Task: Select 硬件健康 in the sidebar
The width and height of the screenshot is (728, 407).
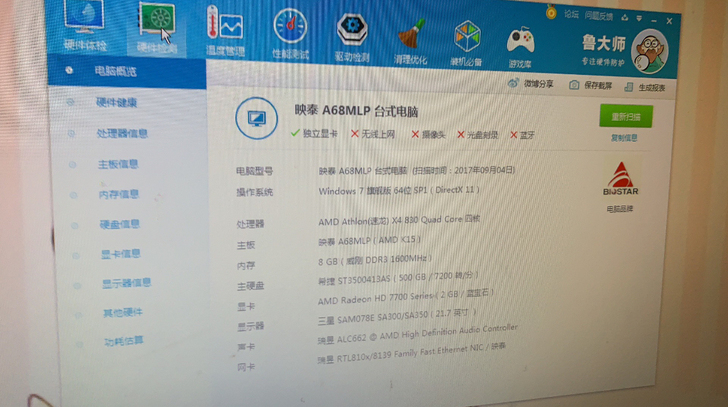Action: (116, 102)
